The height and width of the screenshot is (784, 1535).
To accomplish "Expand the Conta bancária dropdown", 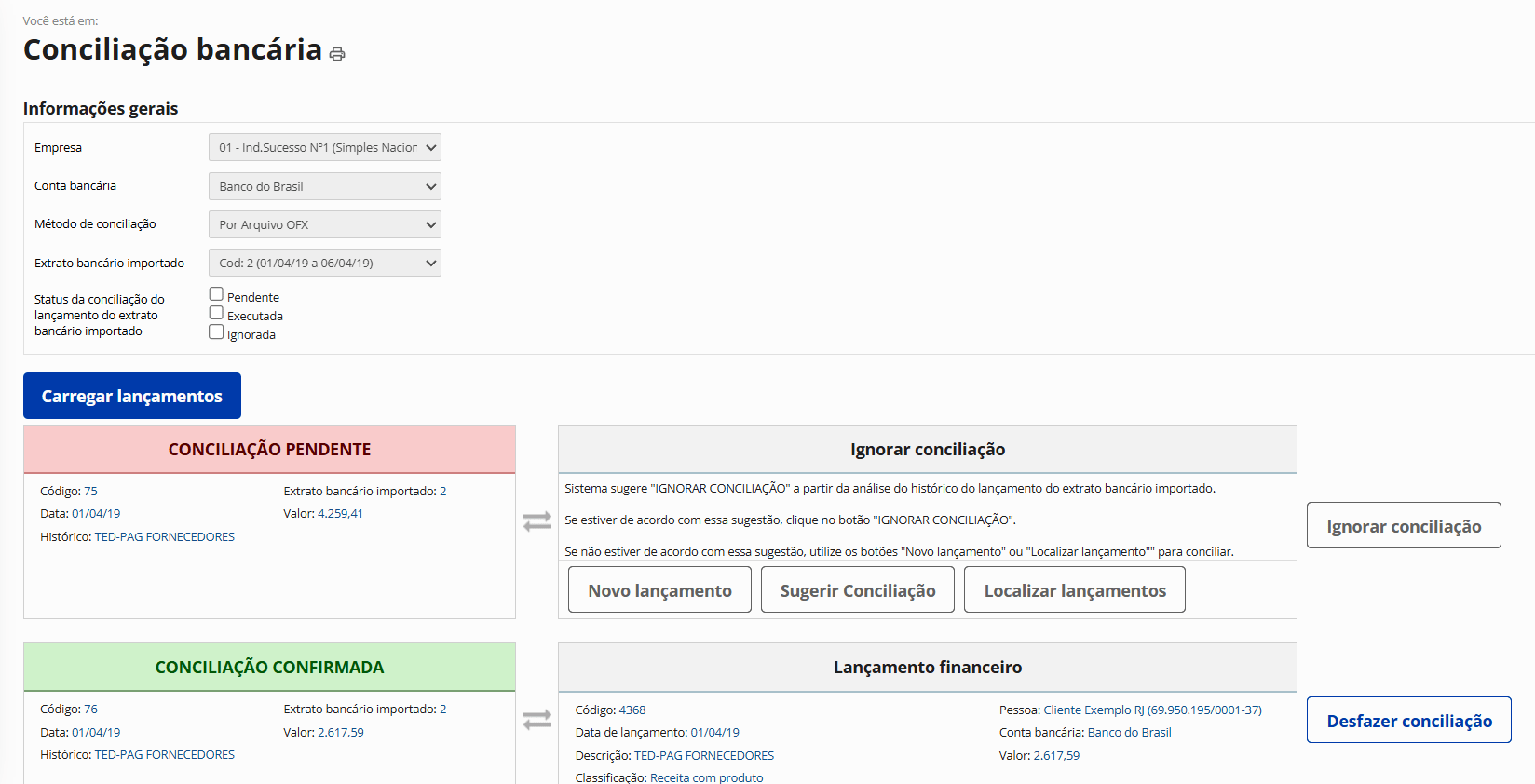I will 324,186.
